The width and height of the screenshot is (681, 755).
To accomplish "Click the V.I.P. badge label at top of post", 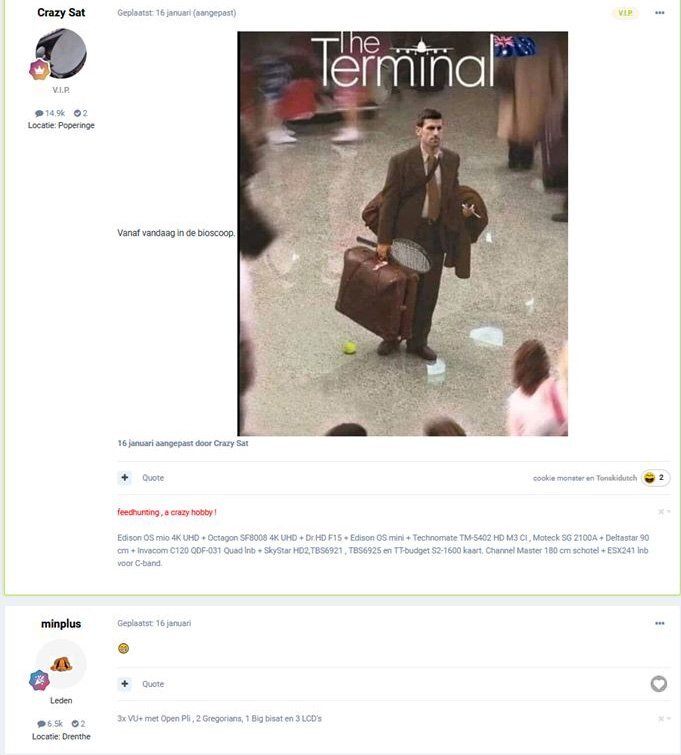I will point(625,13).
